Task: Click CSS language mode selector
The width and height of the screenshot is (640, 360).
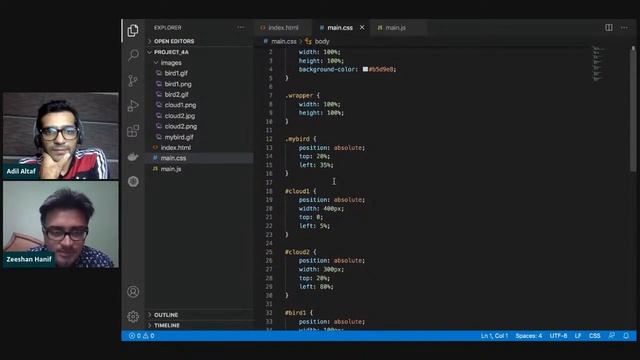Action: click(595, 336)
